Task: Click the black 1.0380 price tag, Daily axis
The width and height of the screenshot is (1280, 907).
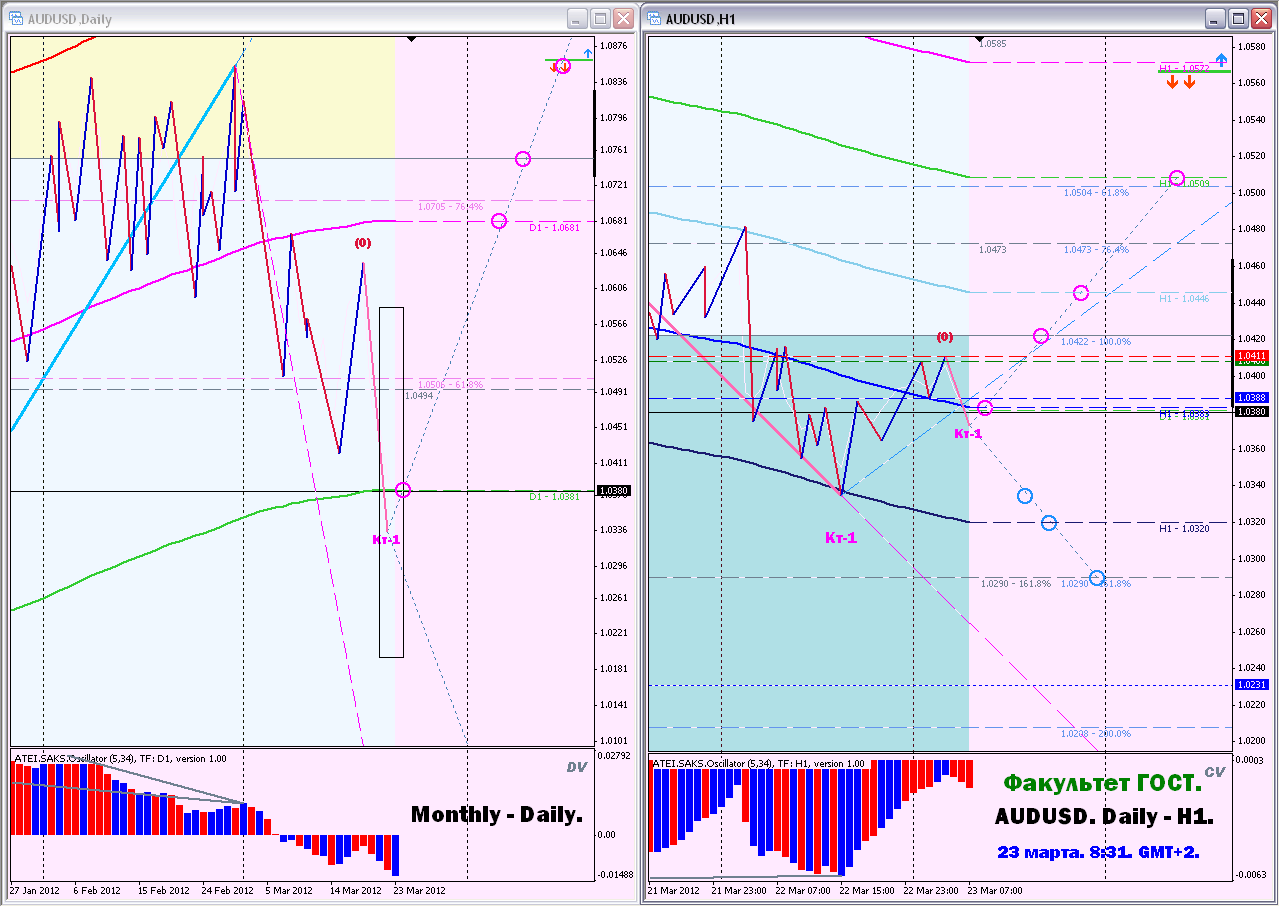Action: [613, 491]
